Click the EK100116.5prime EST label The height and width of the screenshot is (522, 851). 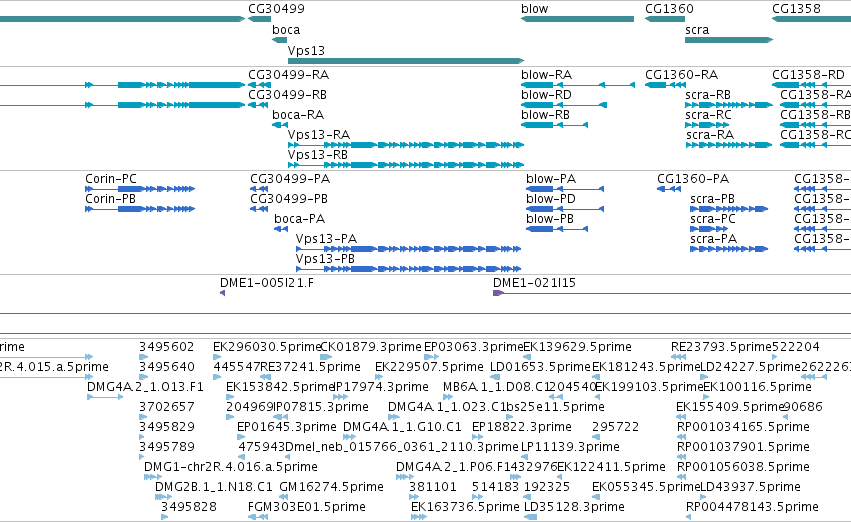[x=757, y=387]
